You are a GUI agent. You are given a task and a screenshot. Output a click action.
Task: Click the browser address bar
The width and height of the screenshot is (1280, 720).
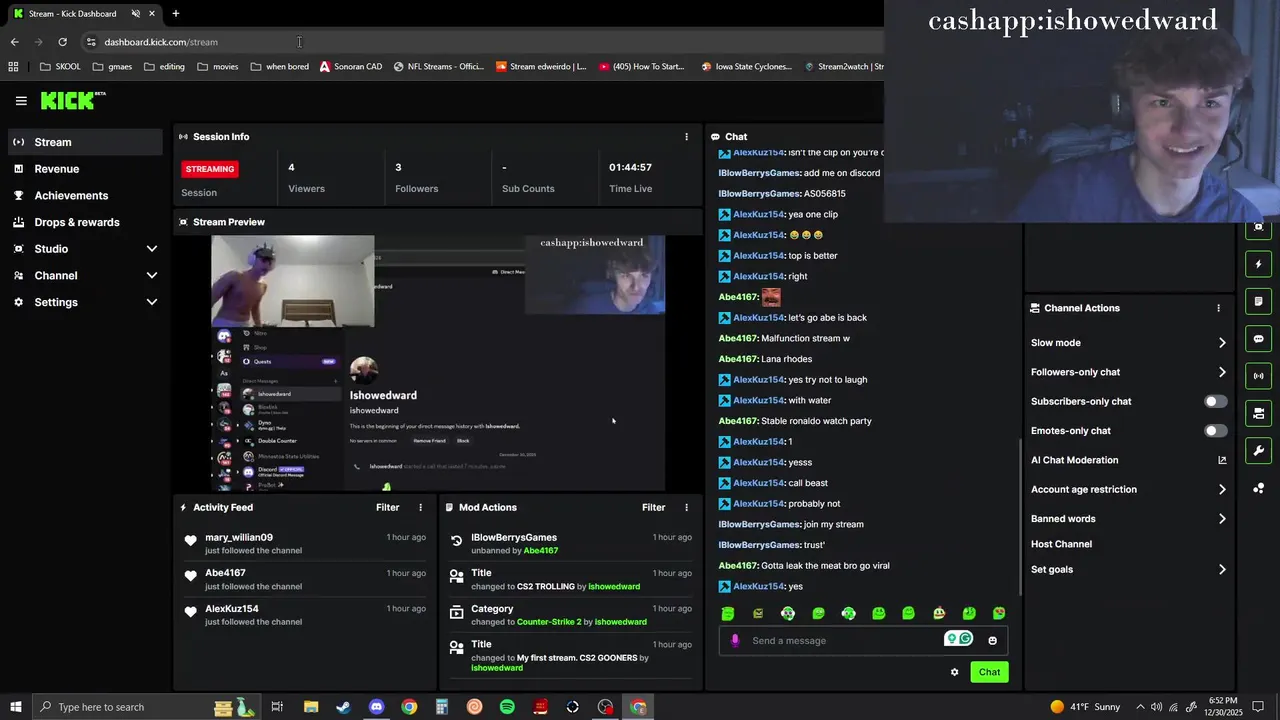click(480, 42)
